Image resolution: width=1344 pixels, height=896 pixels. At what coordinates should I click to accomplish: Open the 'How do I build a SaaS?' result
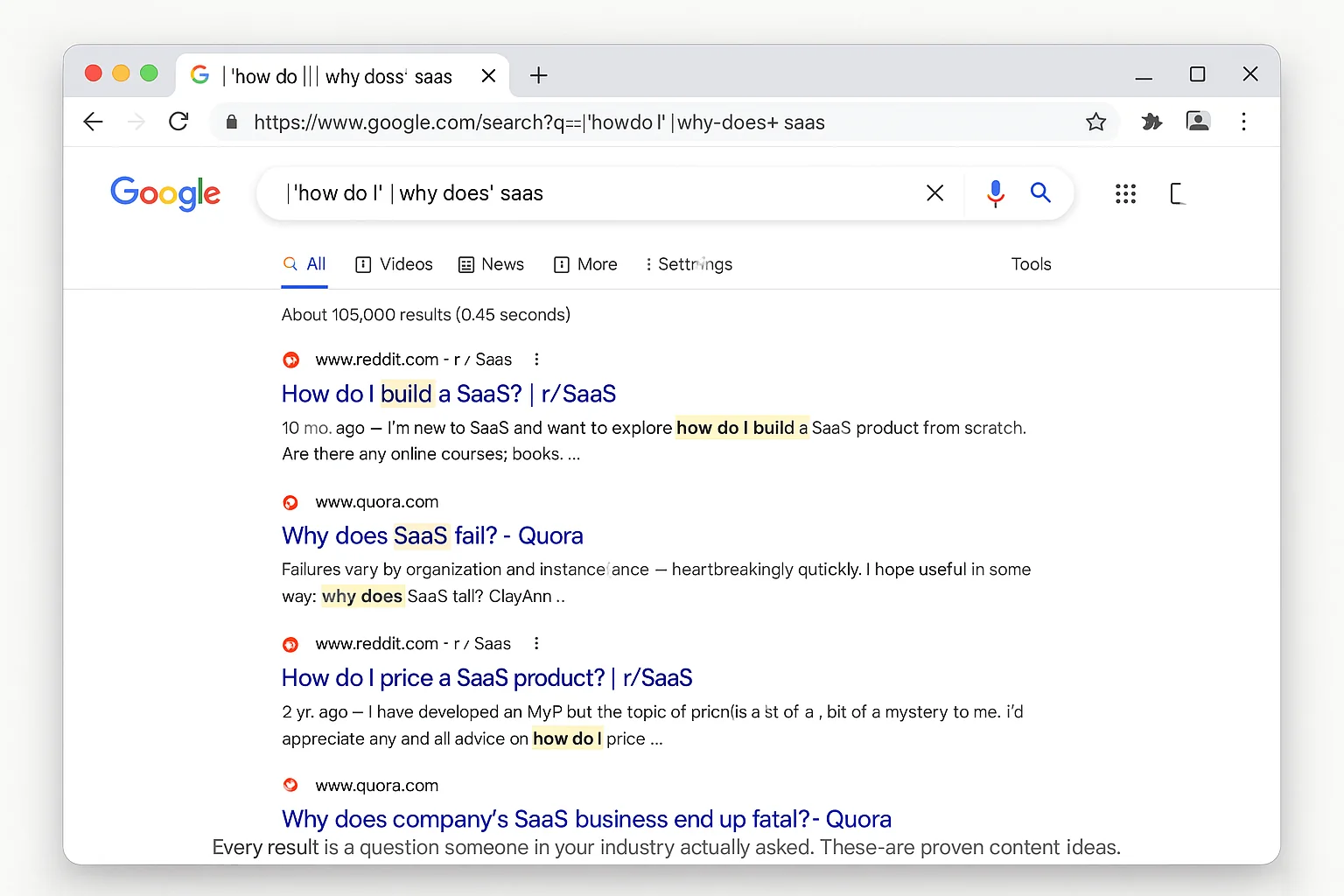click(448, 394)
